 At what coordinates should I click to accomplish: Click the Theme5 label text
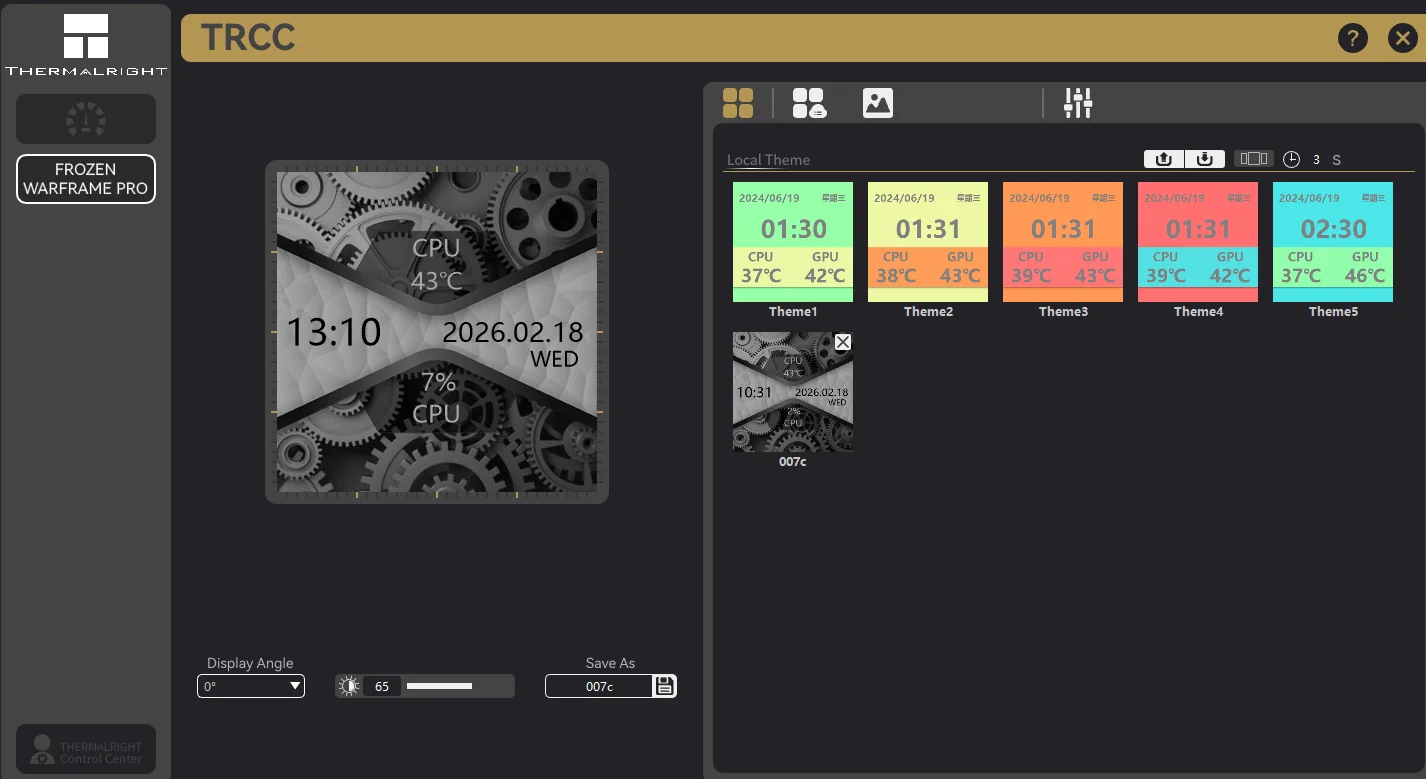pyautogui.click(x=1333, y=312)
